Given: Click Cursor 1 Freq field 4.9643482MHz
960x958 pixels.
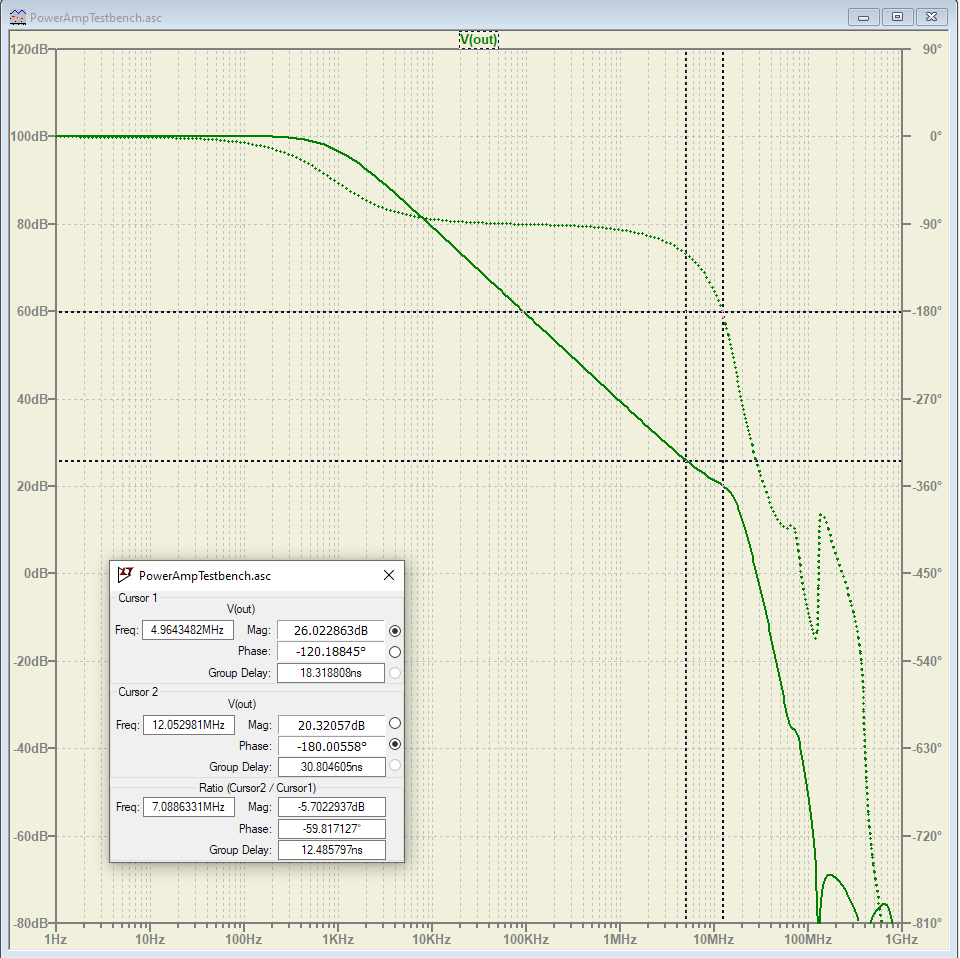Looking at the screenshot, I should [187, 630].
